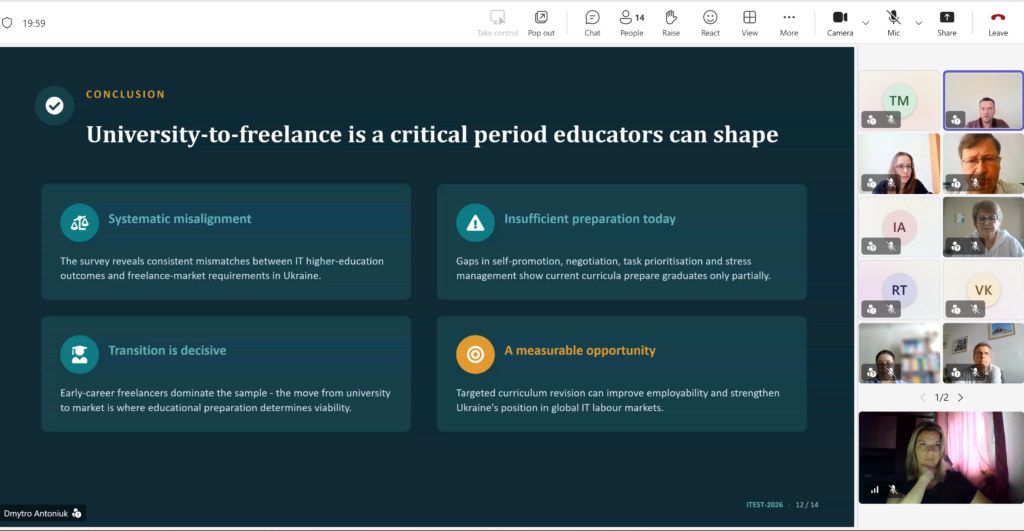
Task: Click the signal strength icon on self-view
Action: [874, 490]
